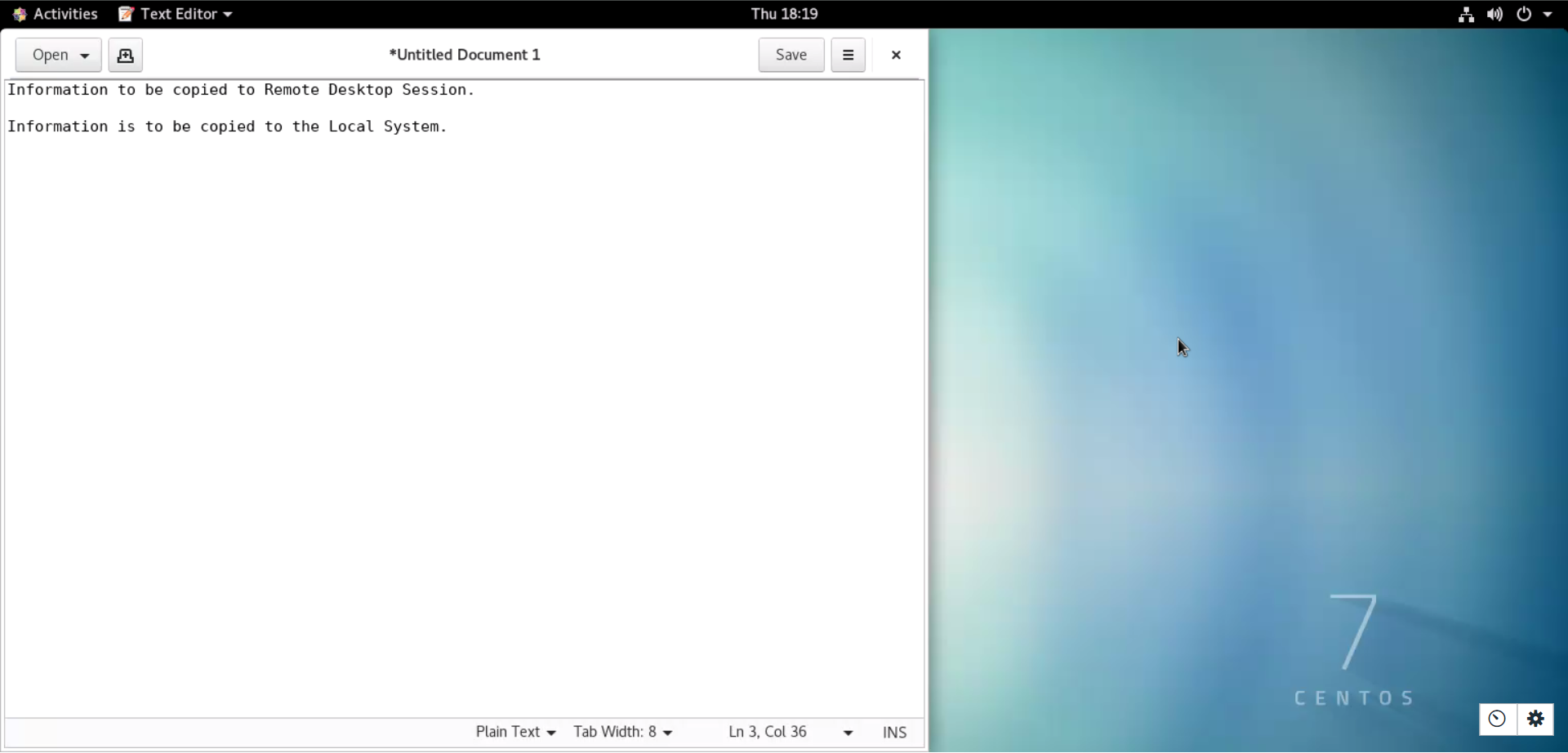This screenshot has width=1568, height=753.
Task: Open the Tab Width: 8 dropdown
Action: point(622,732)
